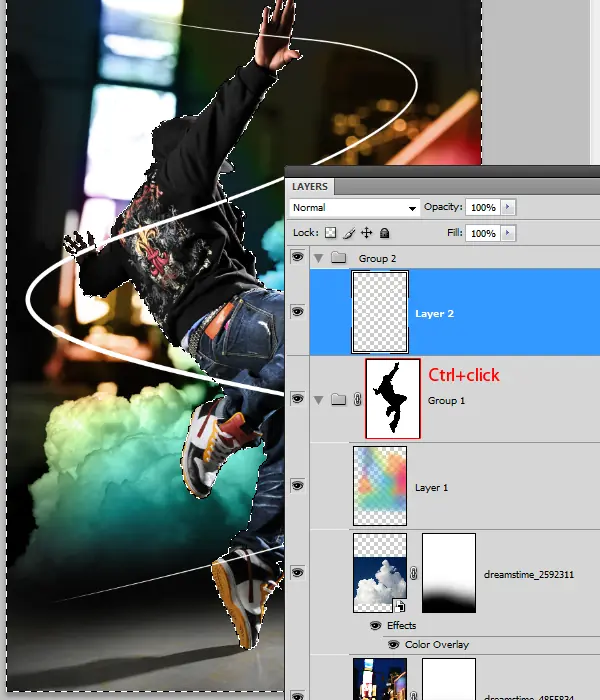The image size is (600, 700).
Task: Hide Layer 2 using its eye icon
Action: click(x=298, y=311)
